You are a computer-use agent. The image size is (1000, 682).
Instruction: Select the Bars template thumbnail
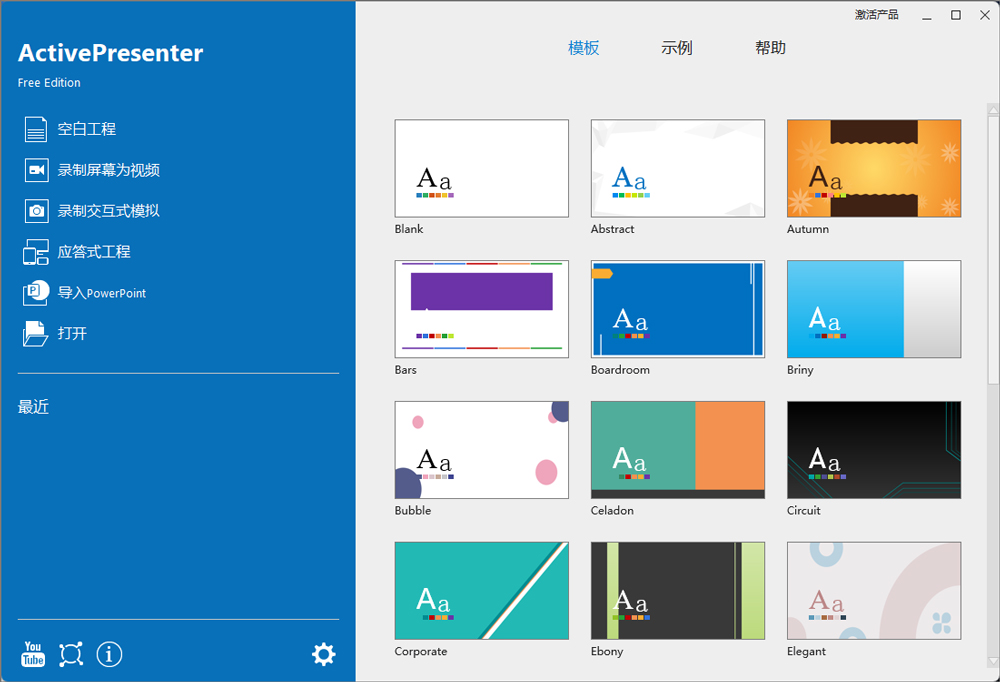[482, 309]
